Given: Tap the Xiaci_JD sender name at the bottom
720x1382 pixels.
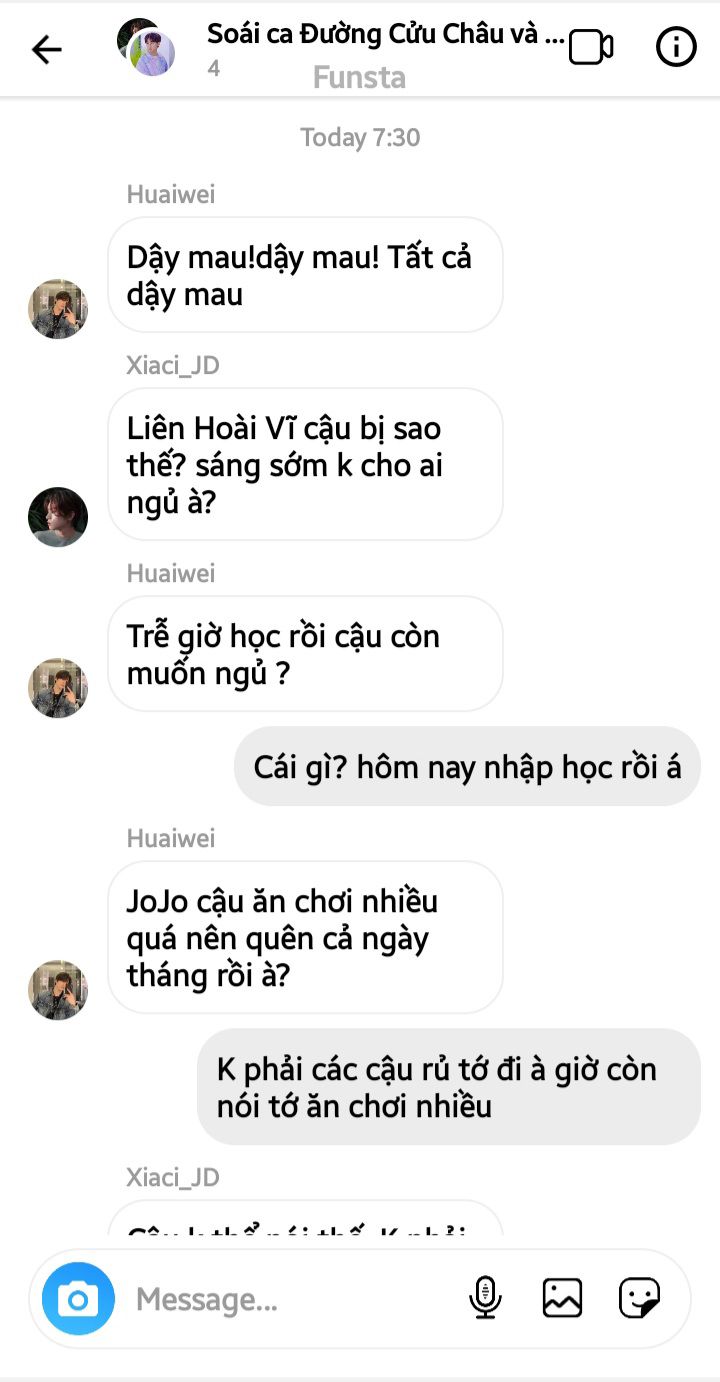Looking at the screenshot, I should pyautogui.click(x=173, y=1177).
